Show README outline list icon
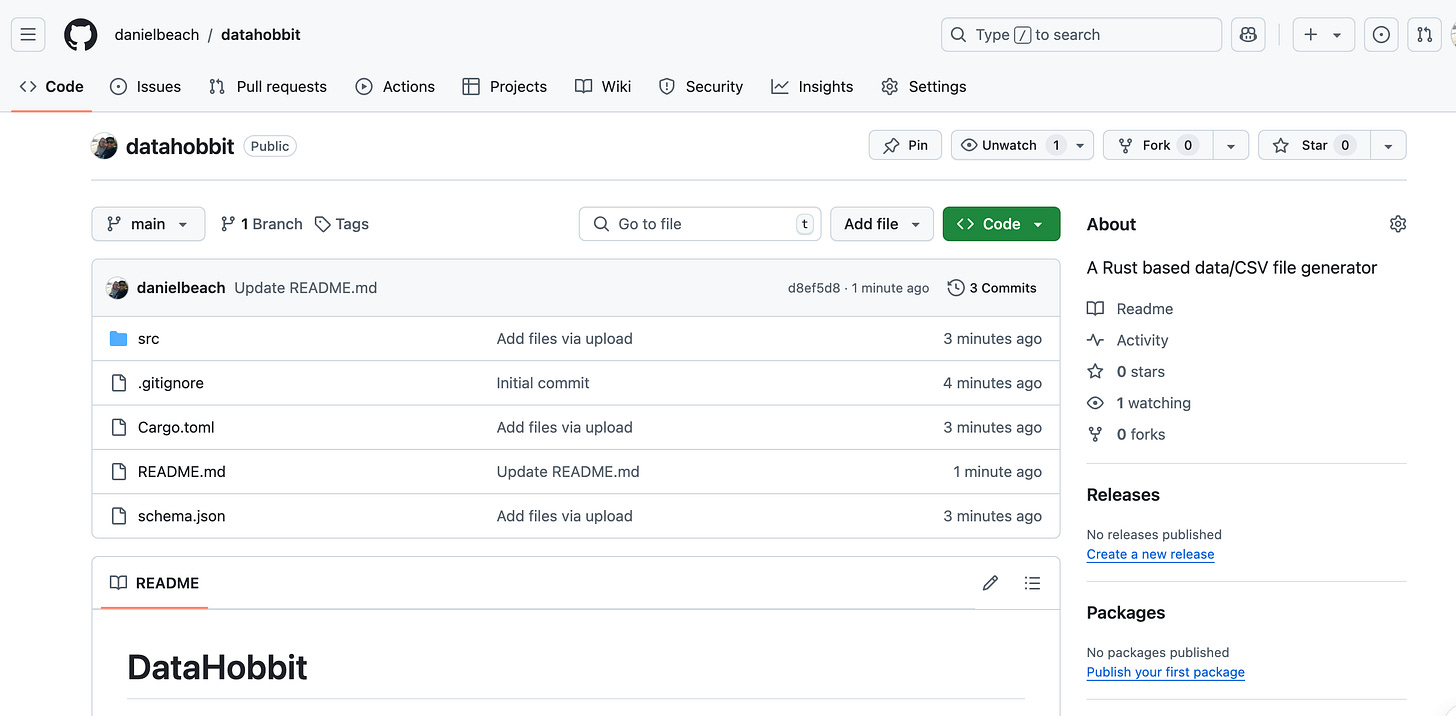 pyautogui.click(x=1033, y=583)
